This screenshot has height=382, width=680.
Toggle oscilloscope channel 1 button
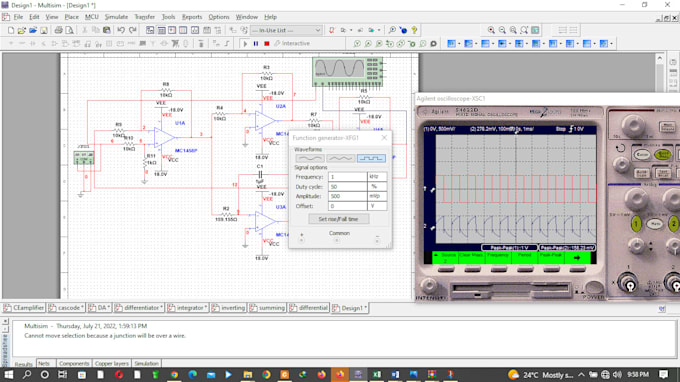(636, 224)
